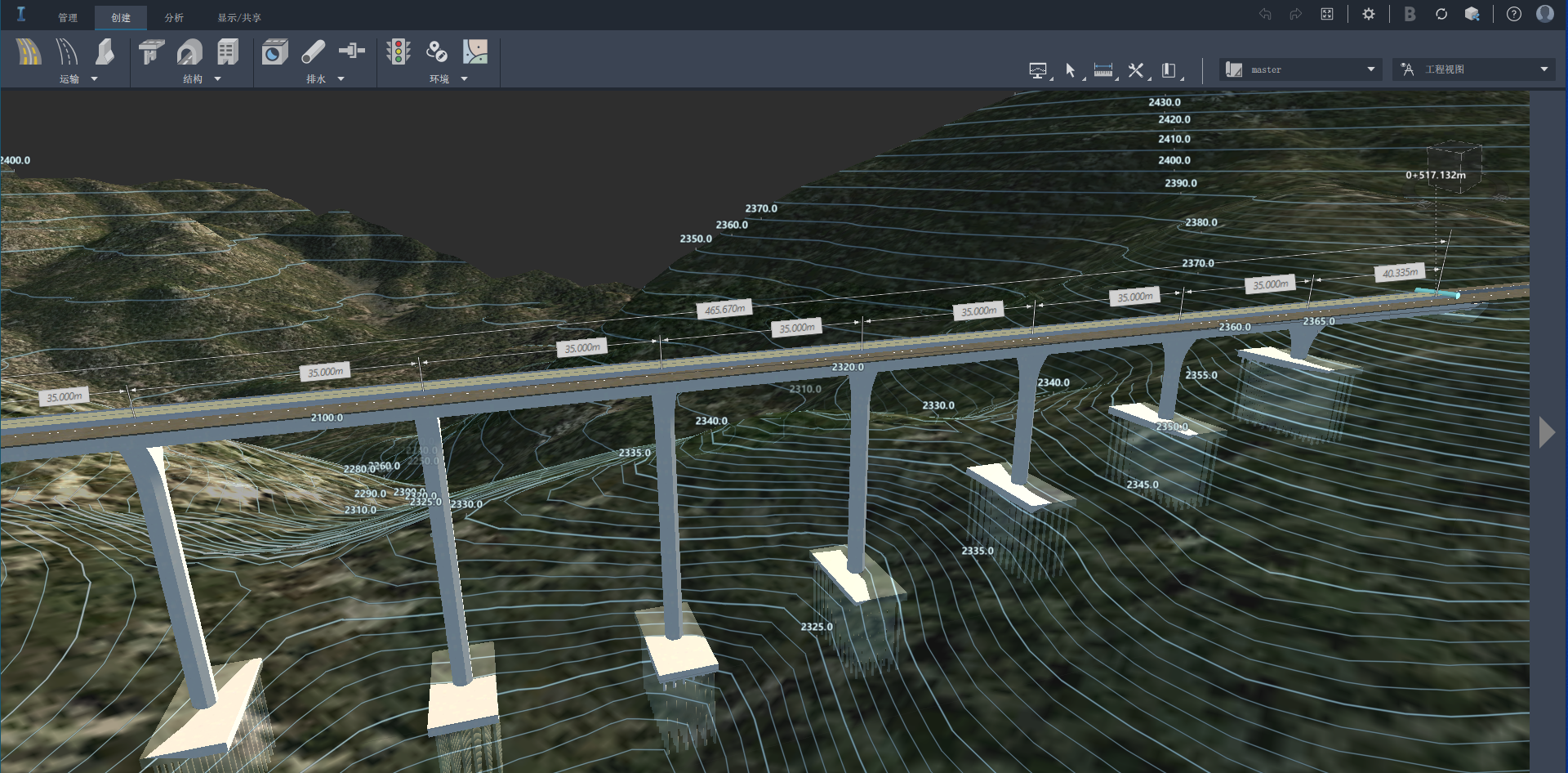Click the 465.670m total length dimension
This screenshot has height=773, width=1568.
tap(724, 309)
